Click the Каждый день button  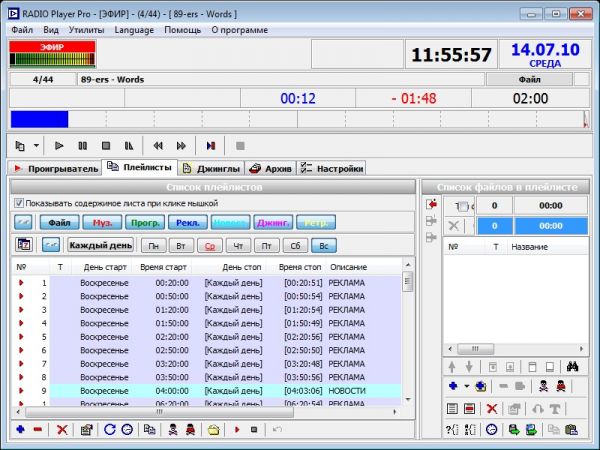click(100, 245)
